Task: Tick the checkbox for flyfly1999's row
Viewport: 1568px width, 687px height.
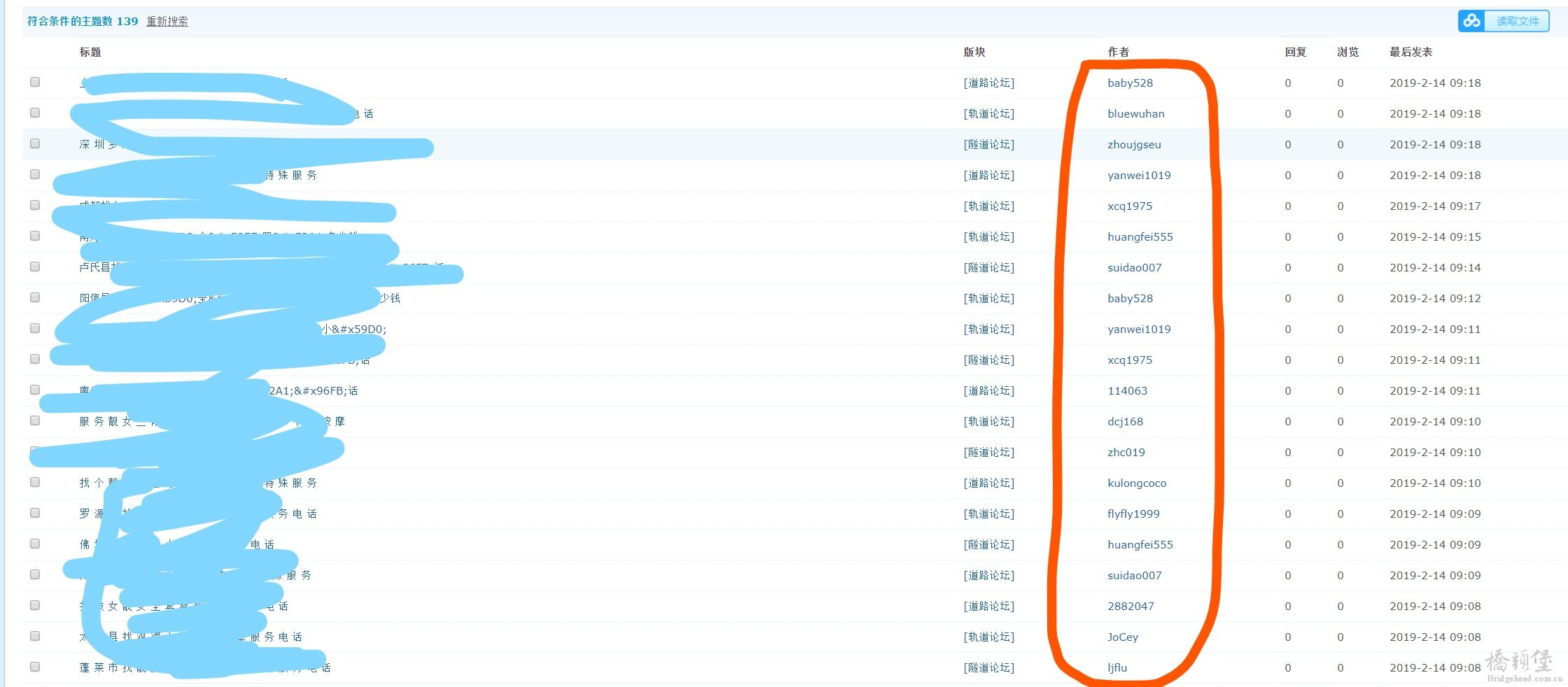Action: point(35,513)
